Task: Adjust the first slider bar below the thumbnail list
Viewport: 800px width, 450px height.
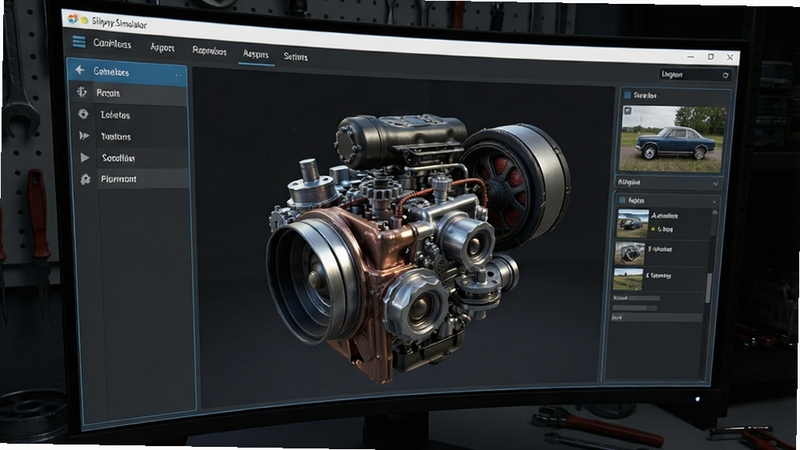Action: coord(636,298)
